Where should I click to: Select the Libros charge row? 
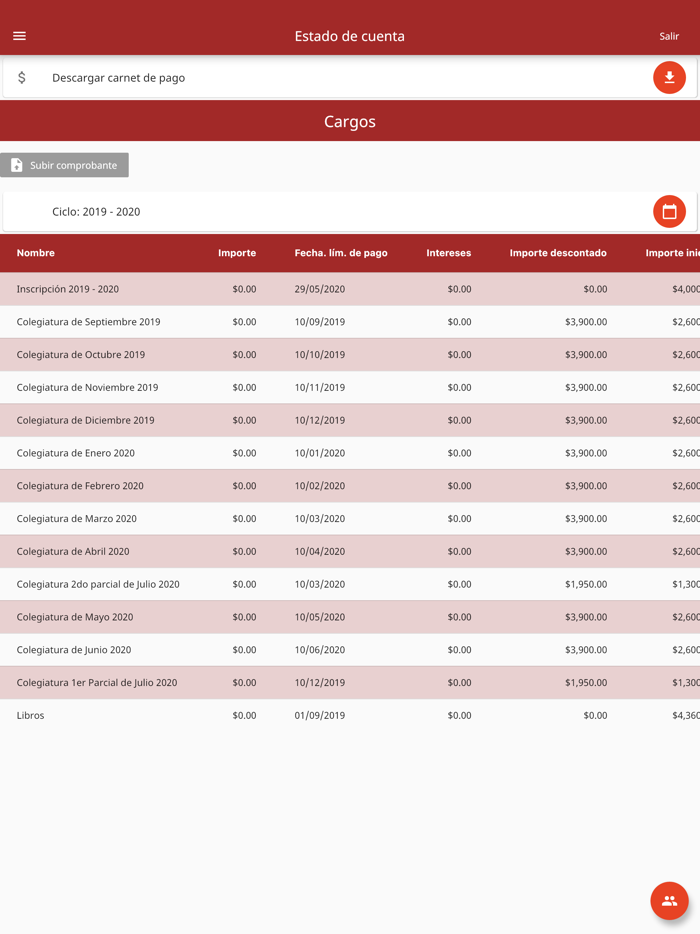pos(350,715)
